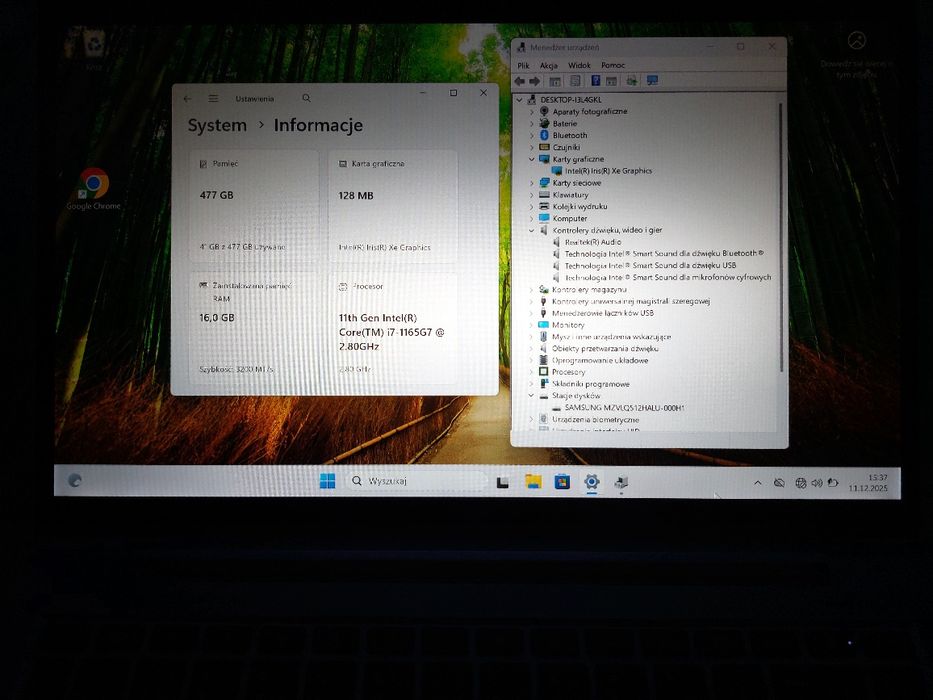This screenshot has width=933, height=700.
Task: Open Properties from Device Manager toolbar
Action: [575, 81]
